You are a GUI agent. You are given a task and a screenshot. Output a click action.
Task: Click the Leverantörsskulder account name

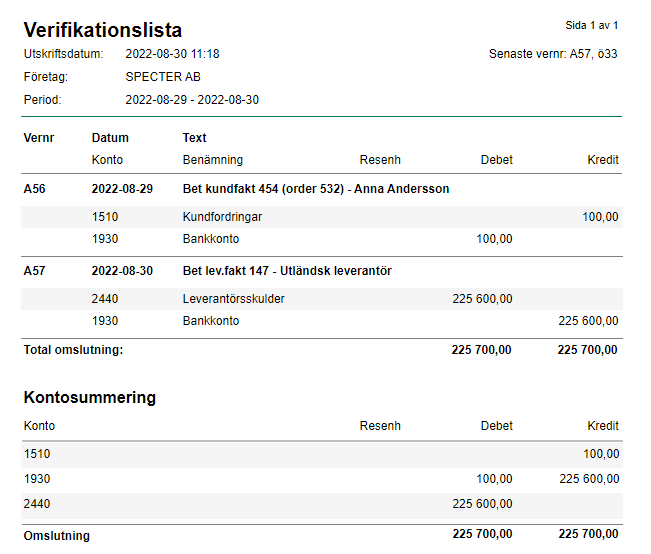coord(233,298)
